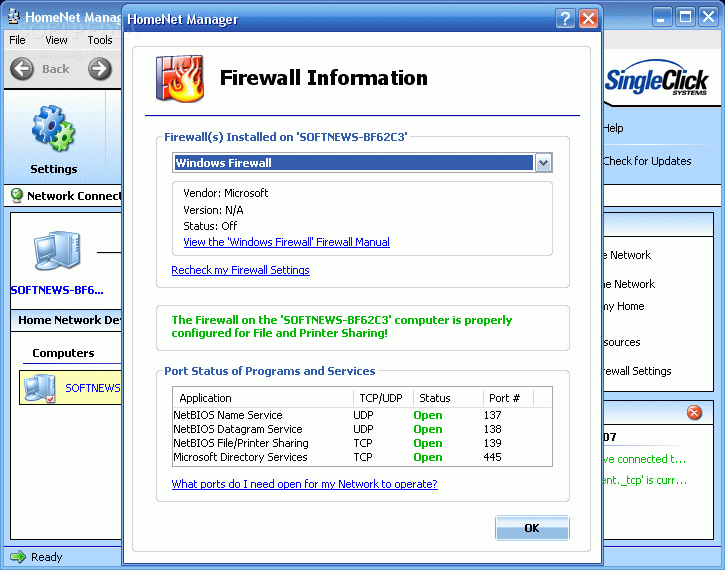Click the Forward arrow icon in main window

(x=100, y=69)
